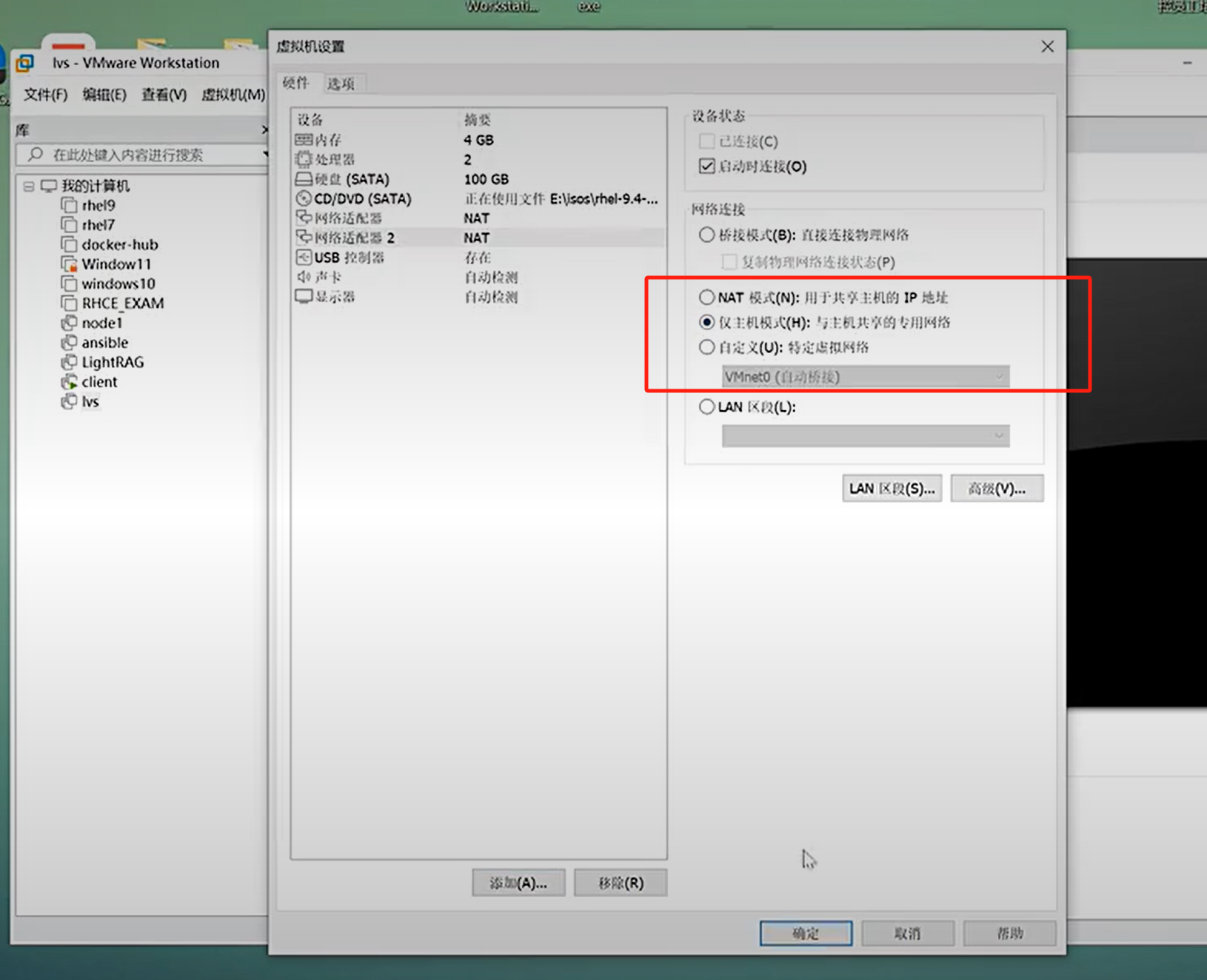
Task: Toggle Replicate physical network state (P) checkbox
Action: click(x=729, y=261)
